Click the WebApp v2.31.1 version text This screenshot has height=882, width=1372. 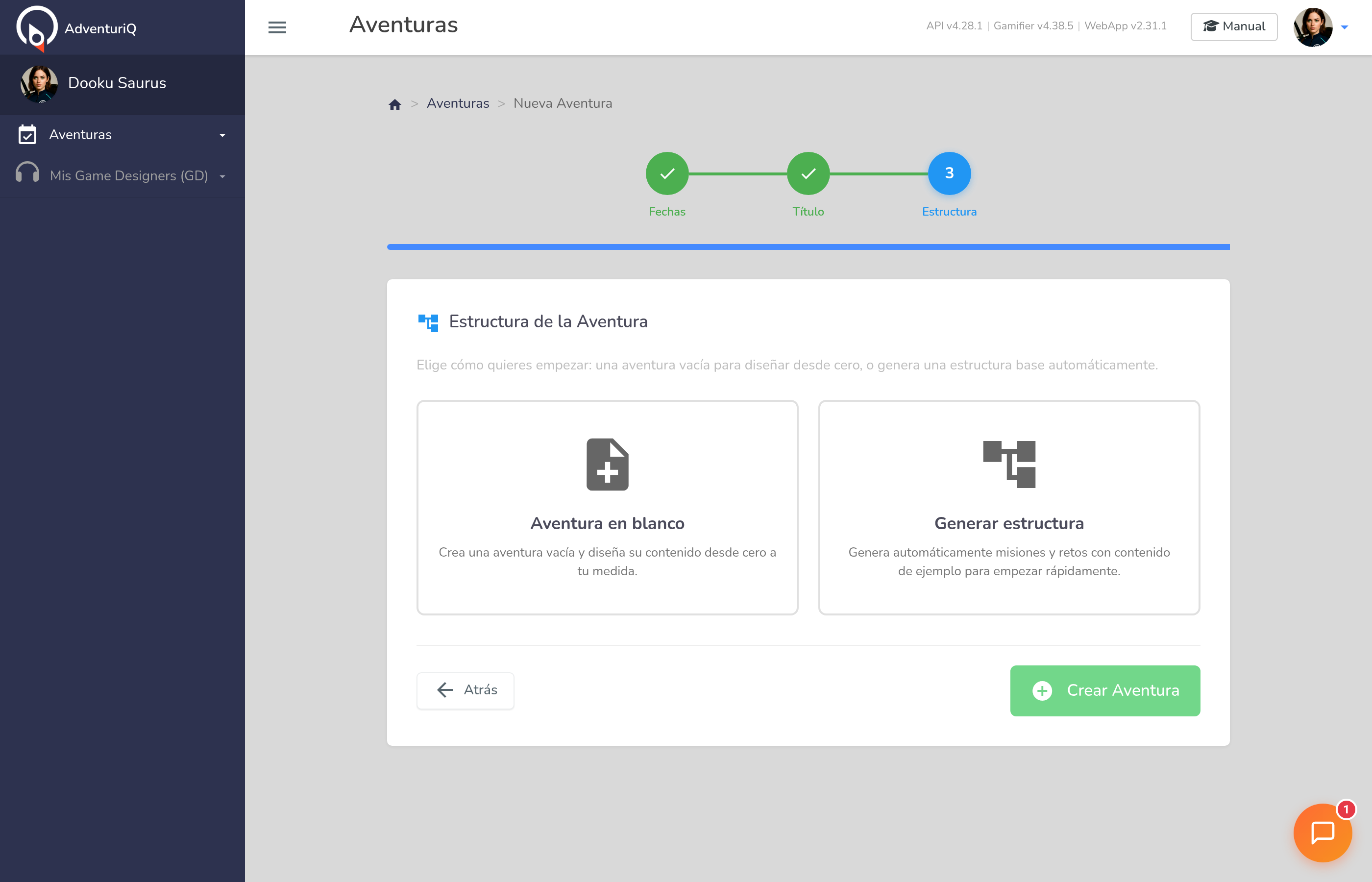tap(1125, 26)
